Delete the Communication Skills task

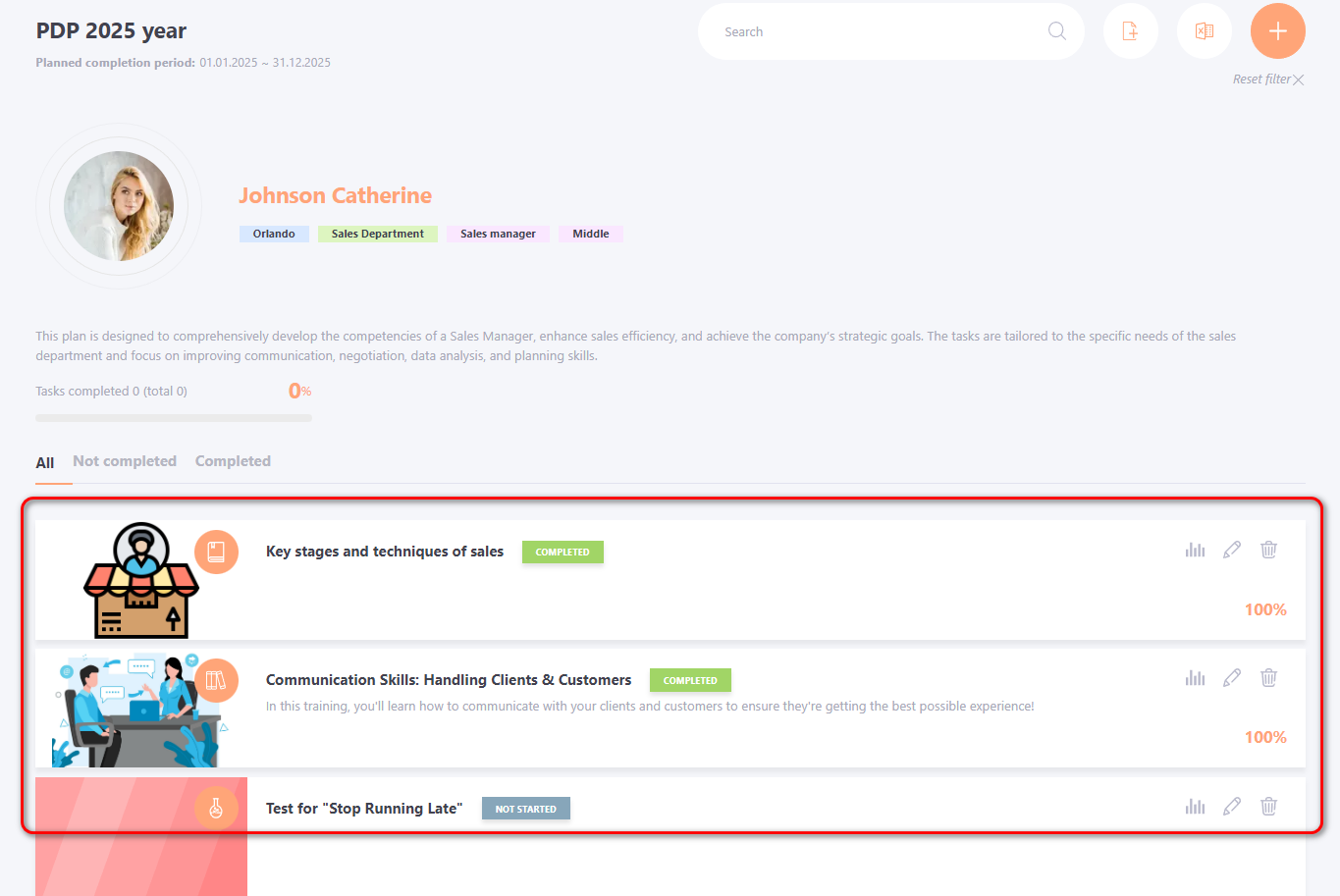coord(1268,678)
